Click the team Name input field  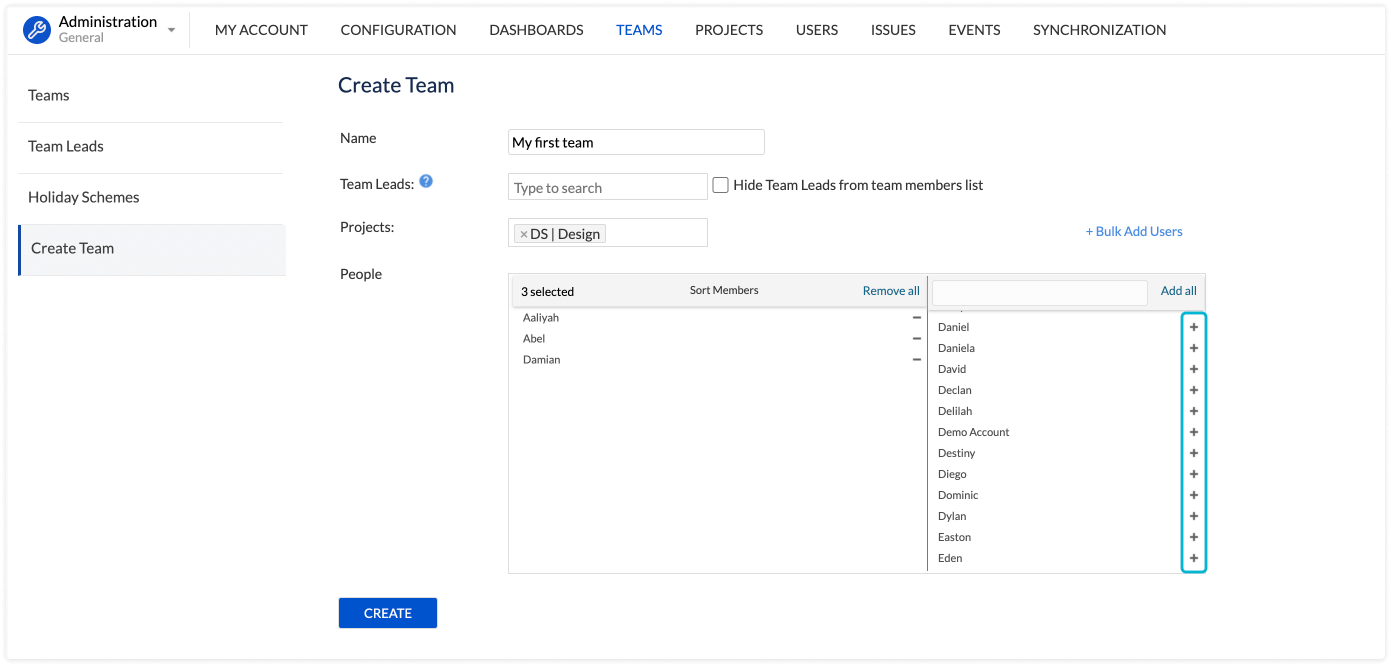point(636,142)
